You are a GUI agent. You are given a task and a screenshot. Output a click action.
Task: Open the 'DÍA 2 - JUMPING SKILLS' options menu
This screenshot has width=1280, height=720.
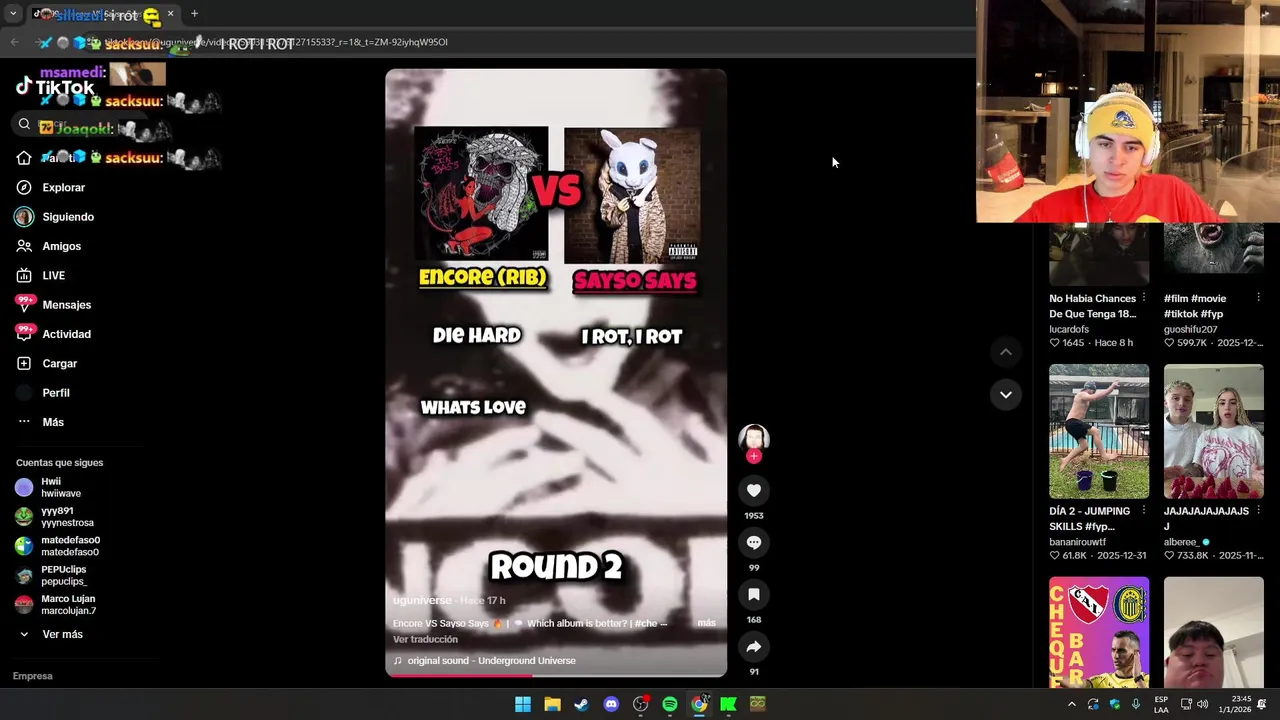tap(1144, 511)
